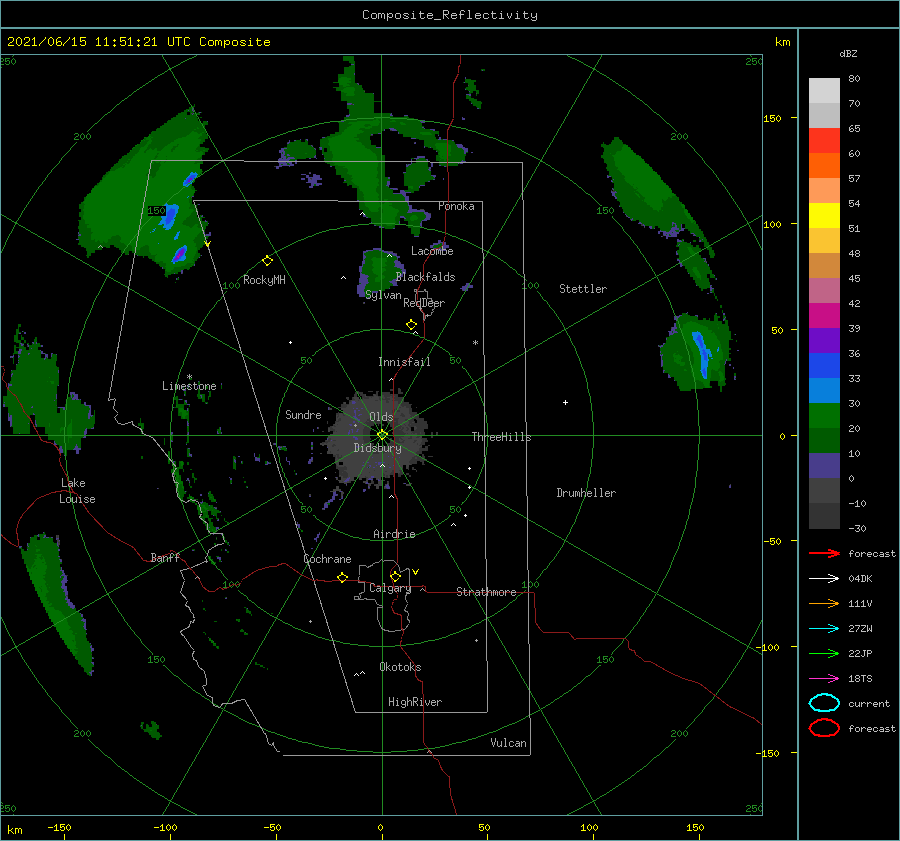Select the ThreeHills town label
This screenshot has width=900, height=841.
coord(501,437)
